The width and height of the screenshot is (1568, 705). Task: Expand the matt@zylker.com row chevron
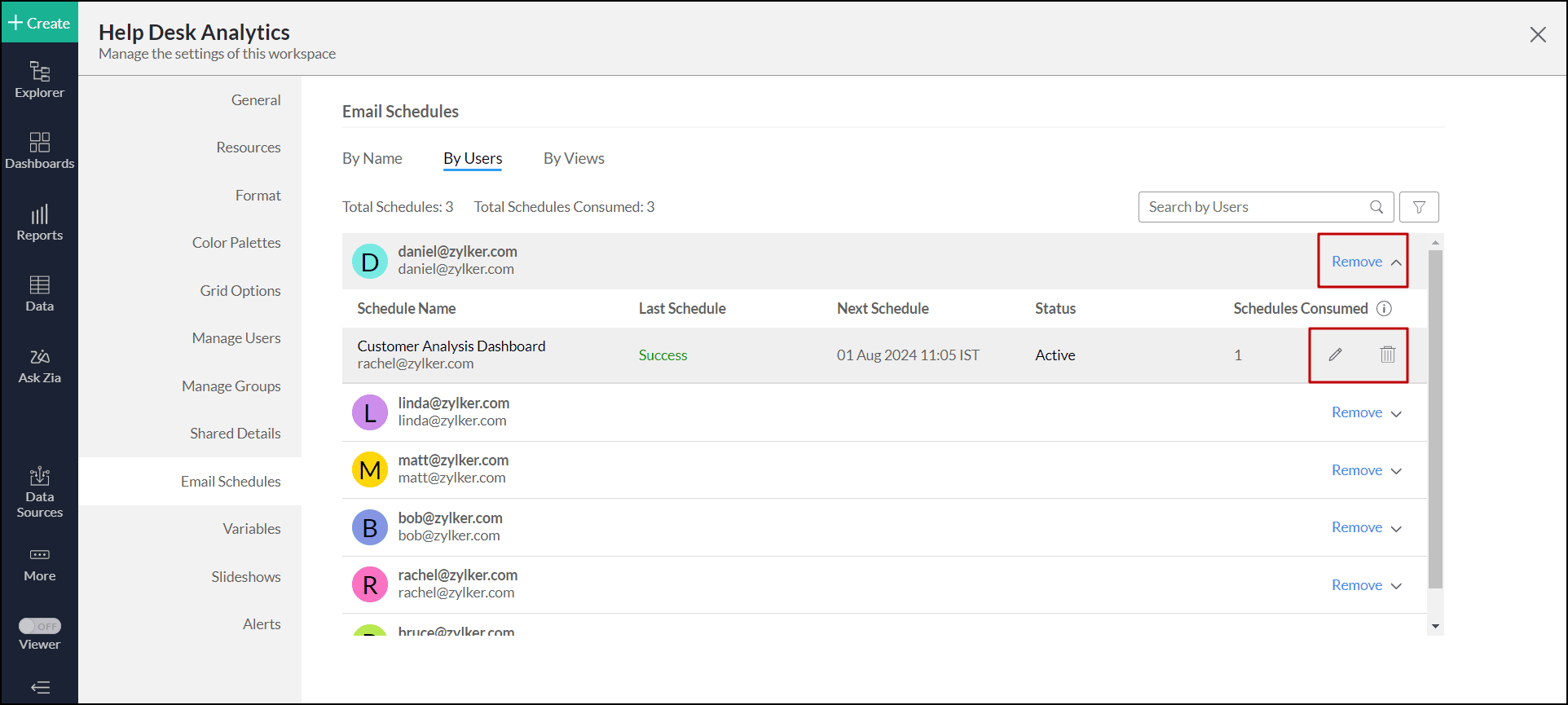click(1396, 471)
